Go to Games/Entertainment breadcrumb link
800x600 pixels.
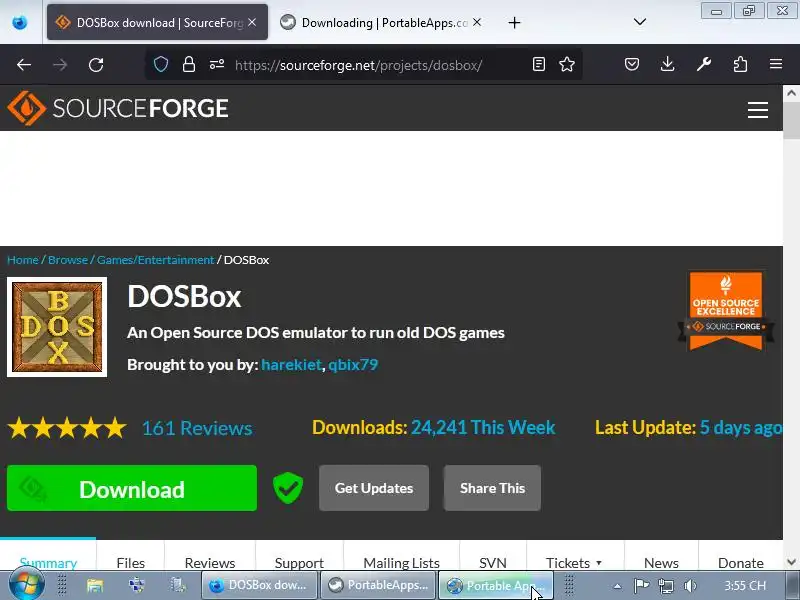click(x=156, y=260)
